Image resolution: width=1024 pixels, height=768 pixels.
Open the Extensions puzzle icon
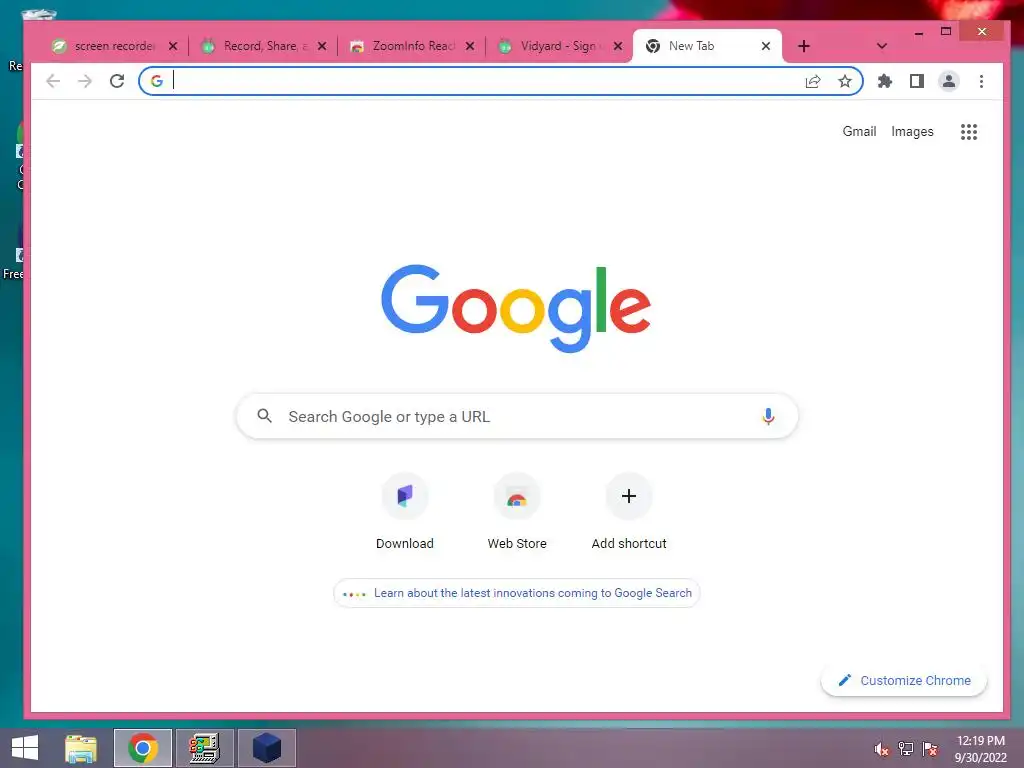(885, 81)
